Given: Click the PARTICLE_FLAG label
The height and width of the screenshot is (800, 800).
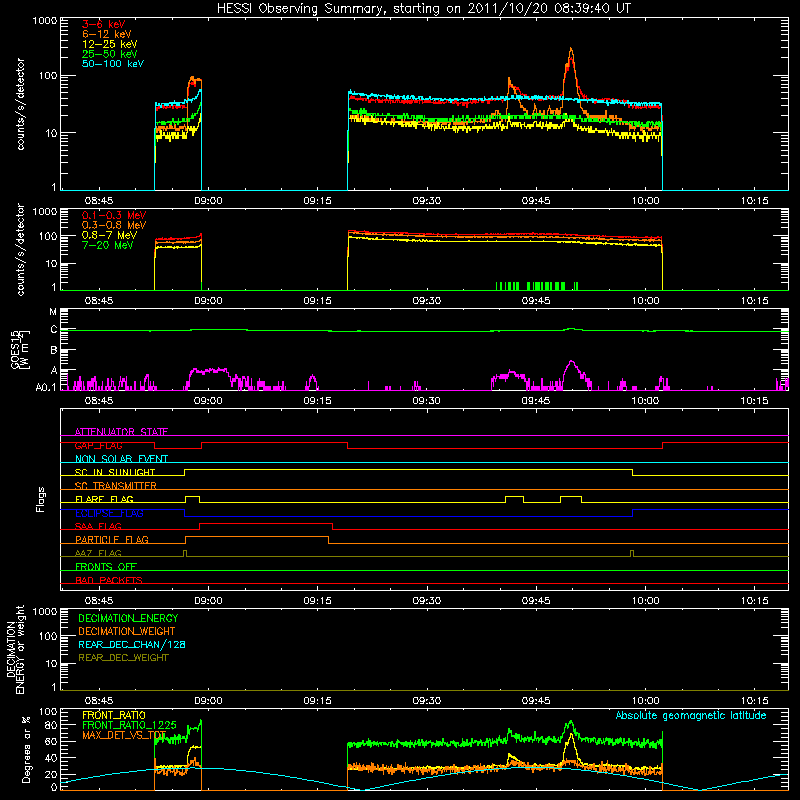Looking at the screenshot, I should point(112,539).
